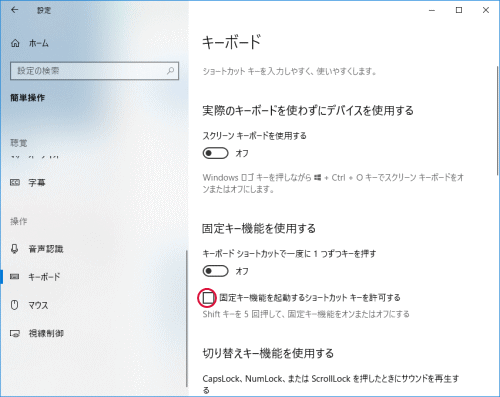Go back with the arrow icon
This screenshot has height=397, width=500.
14,10
